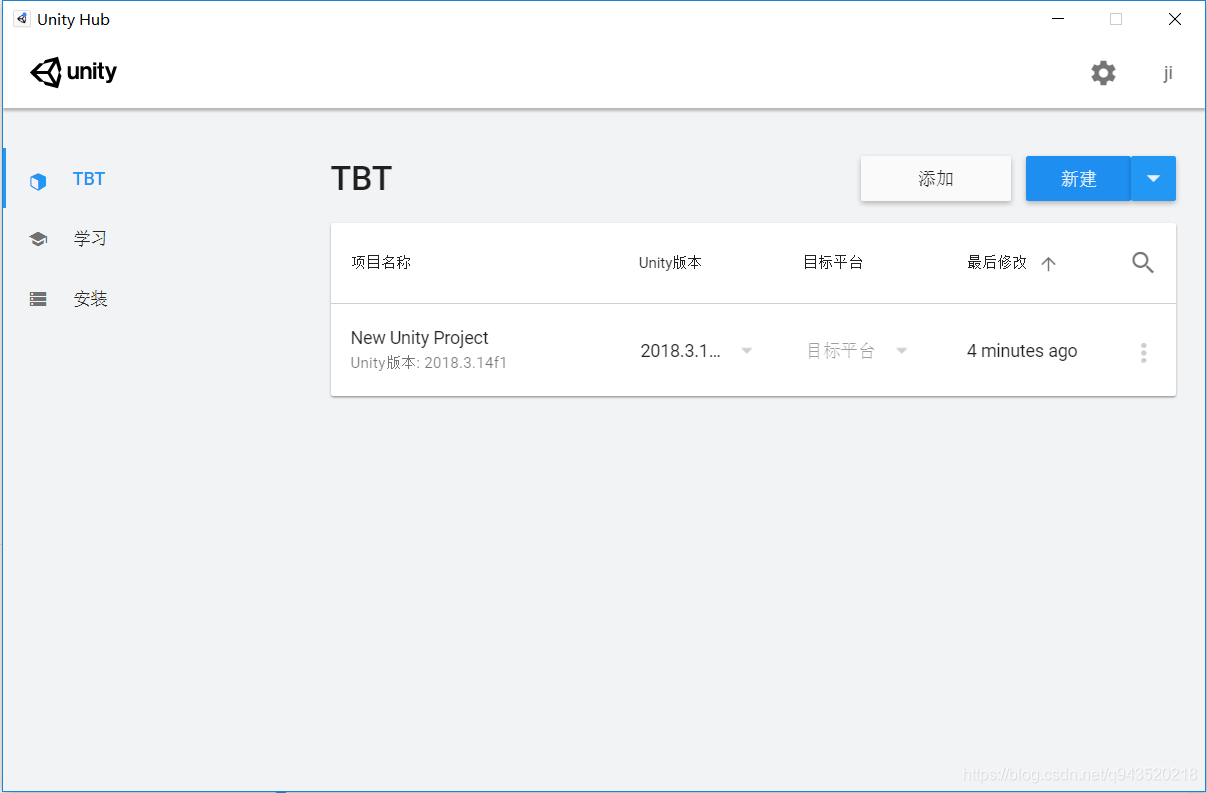The image size is (1207, 793).
Task: Minimize the Unity Hub window
Action: click(x=1057, y=19)
